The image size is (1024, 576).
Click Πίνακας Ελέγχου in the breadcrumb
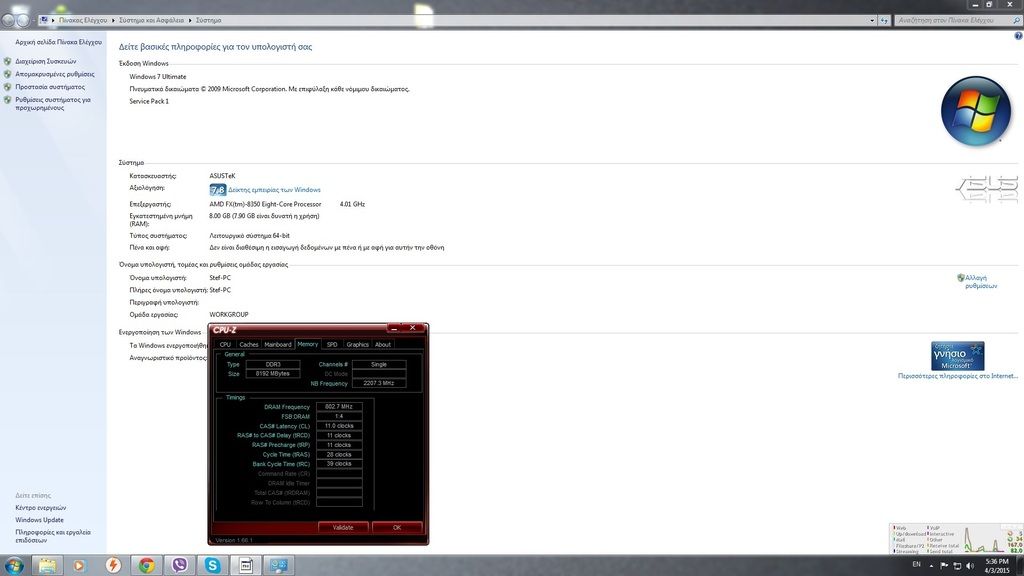tap(82, 20)
